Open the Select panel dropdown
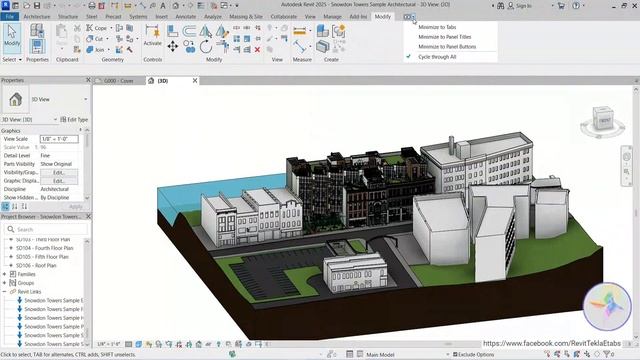The image size is (640, 360). pos(12,60)
